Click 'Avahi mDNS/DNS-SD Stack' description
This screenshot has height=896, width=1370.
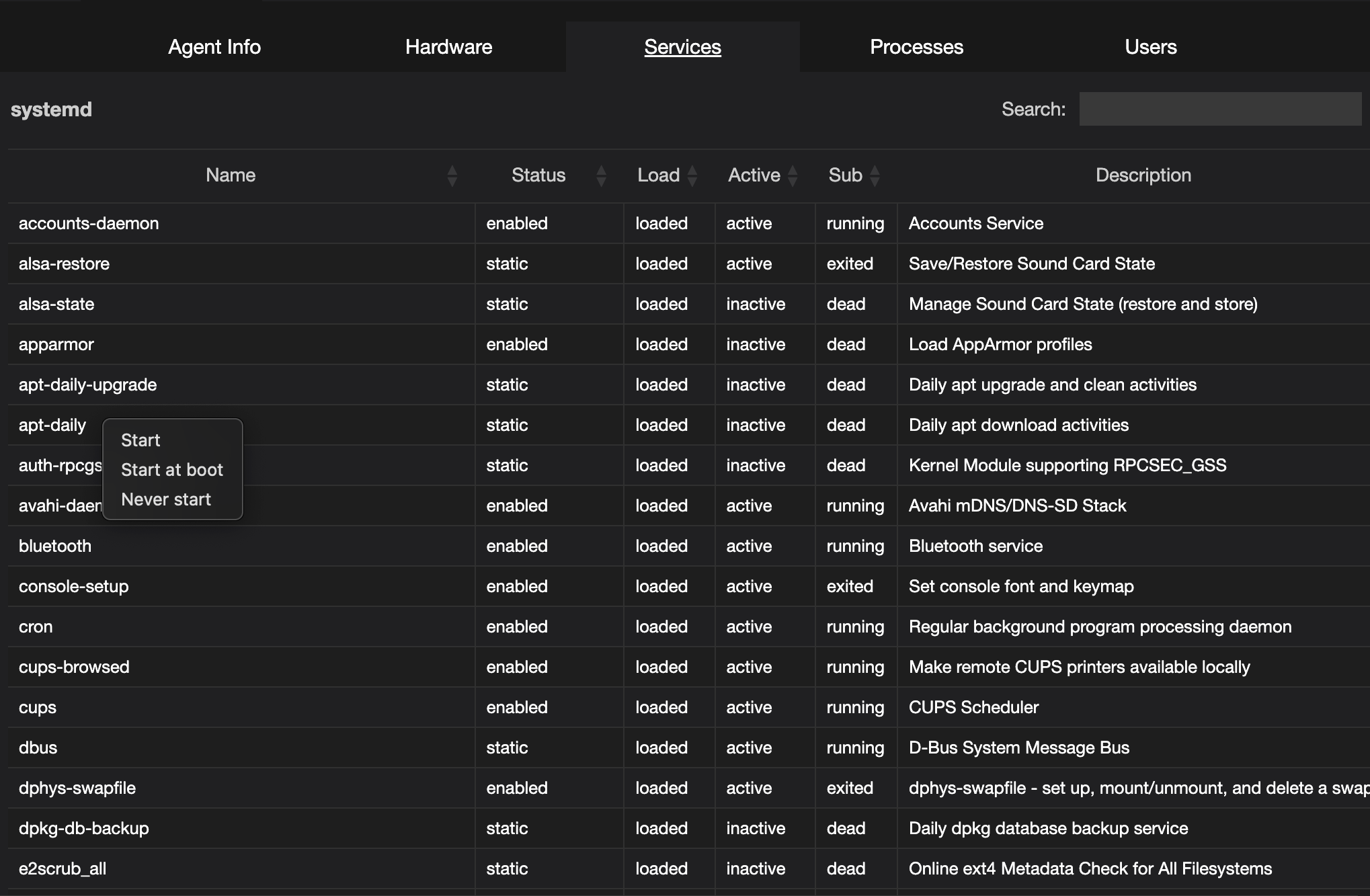1017,505
